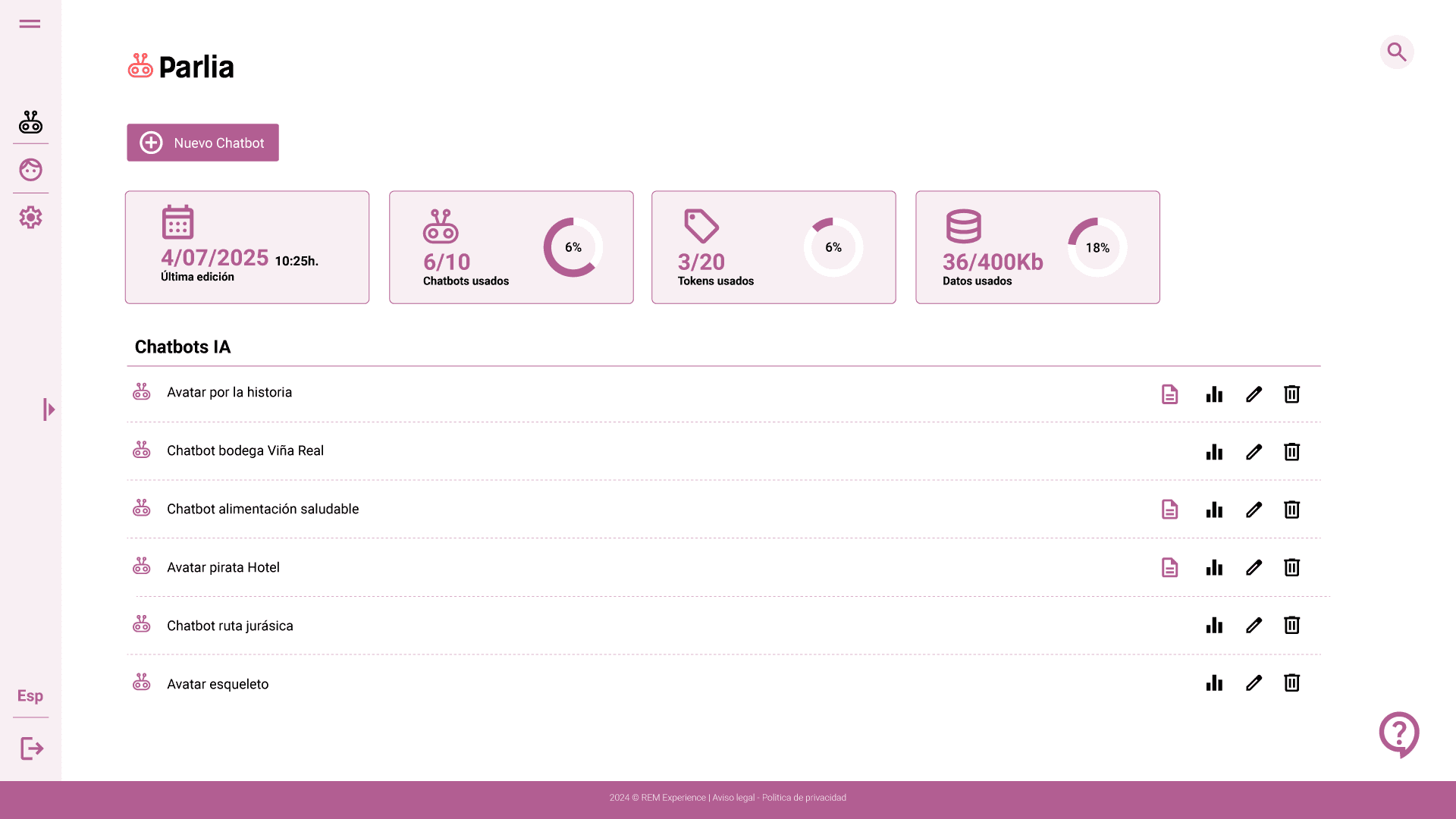Open document for Avatar pirata Hotel
This screenshot has width=1456, height=819.
click(1169, 567)
